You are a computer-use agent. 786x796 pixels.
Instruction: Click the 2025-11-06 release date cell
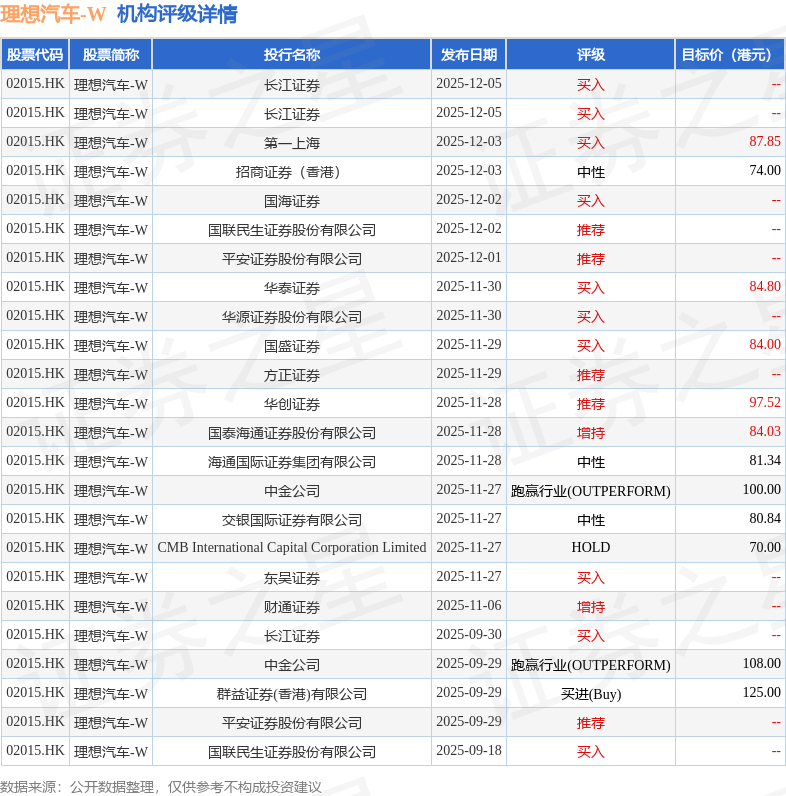pos(468,606)
